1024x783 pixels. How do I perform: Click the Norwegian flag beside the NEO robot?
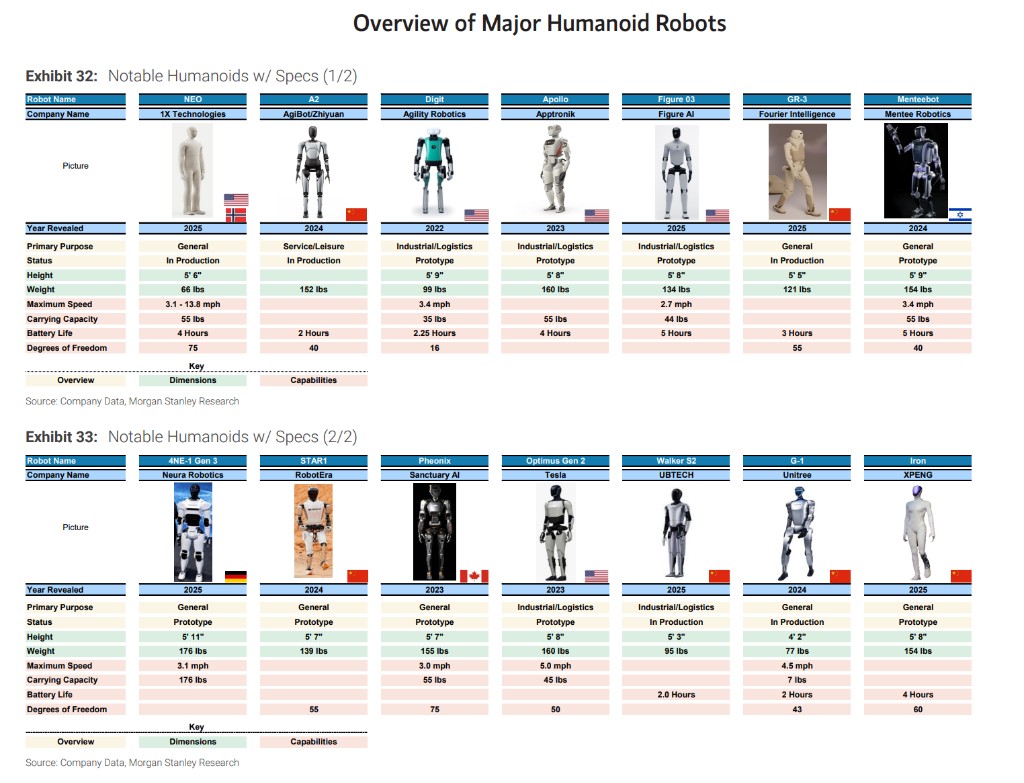pos(236,214)
